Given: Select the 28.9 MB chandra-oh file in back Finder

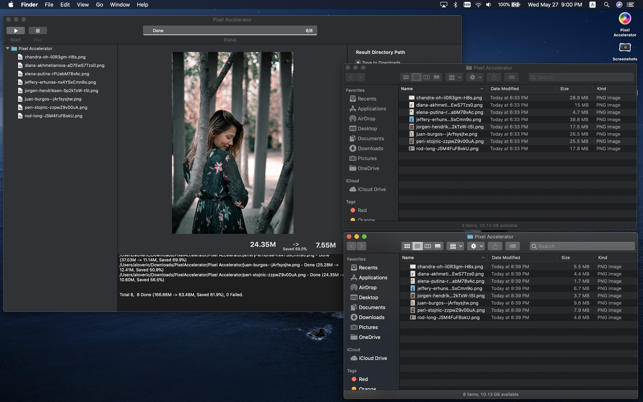Looking at the screenshot, I should pyautogui.click(x=517, y=98).
